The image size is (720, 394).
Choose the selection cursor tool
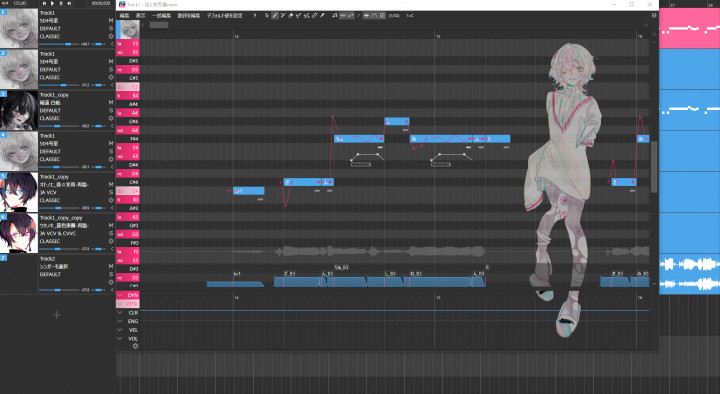point(267,16)
